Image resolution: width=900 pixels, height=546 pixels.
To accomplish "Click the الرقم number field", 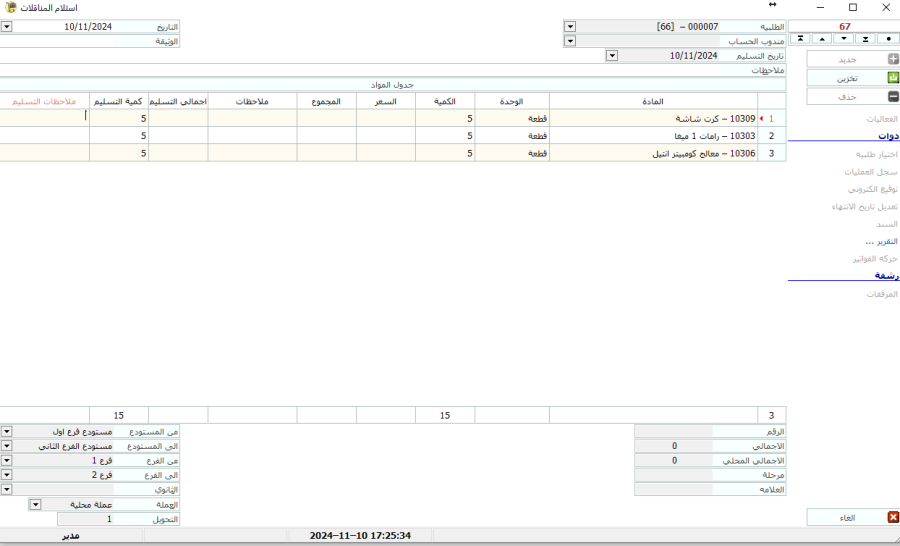I will 673,431.
